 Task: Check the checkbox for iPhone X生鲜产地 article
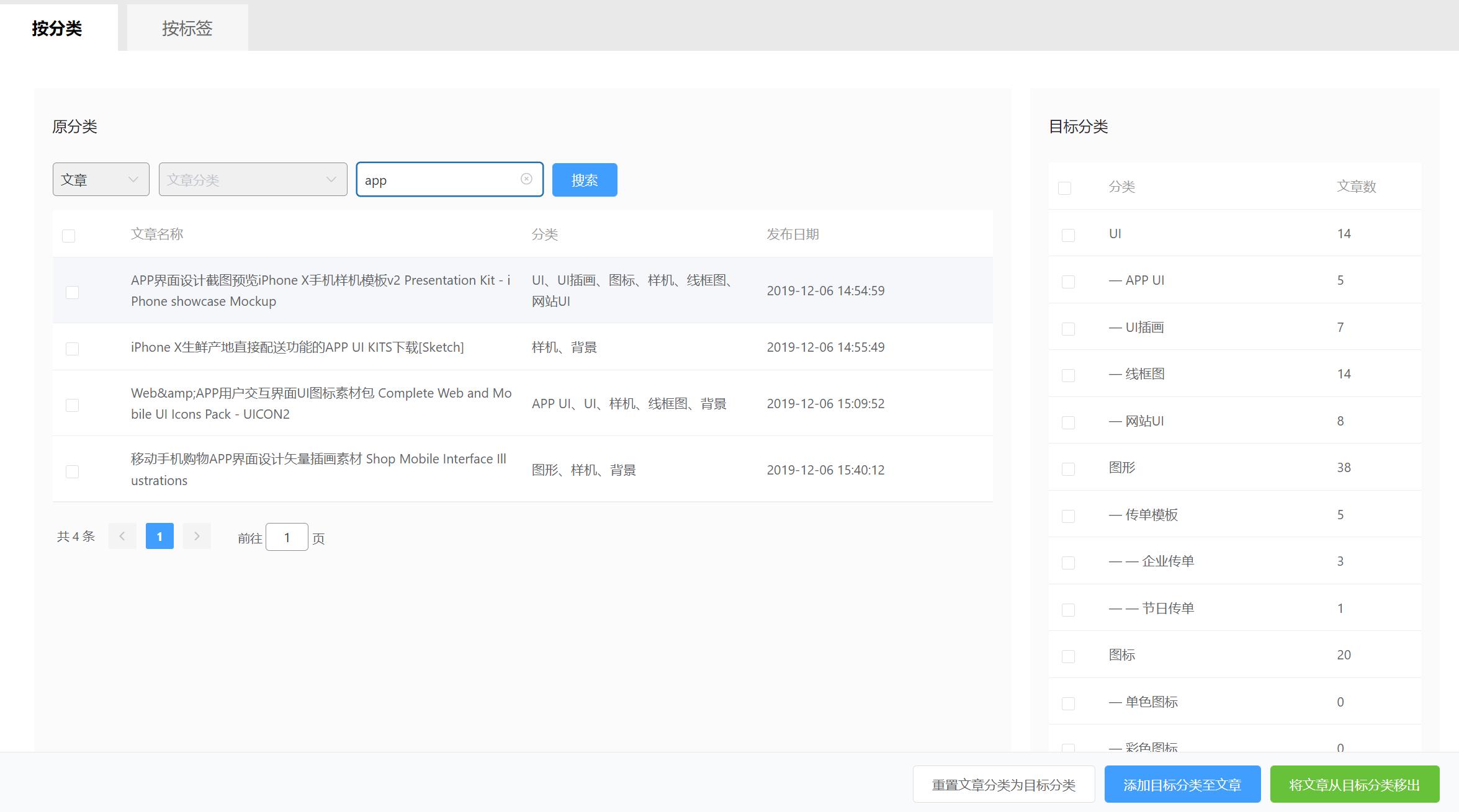[73, 348]
